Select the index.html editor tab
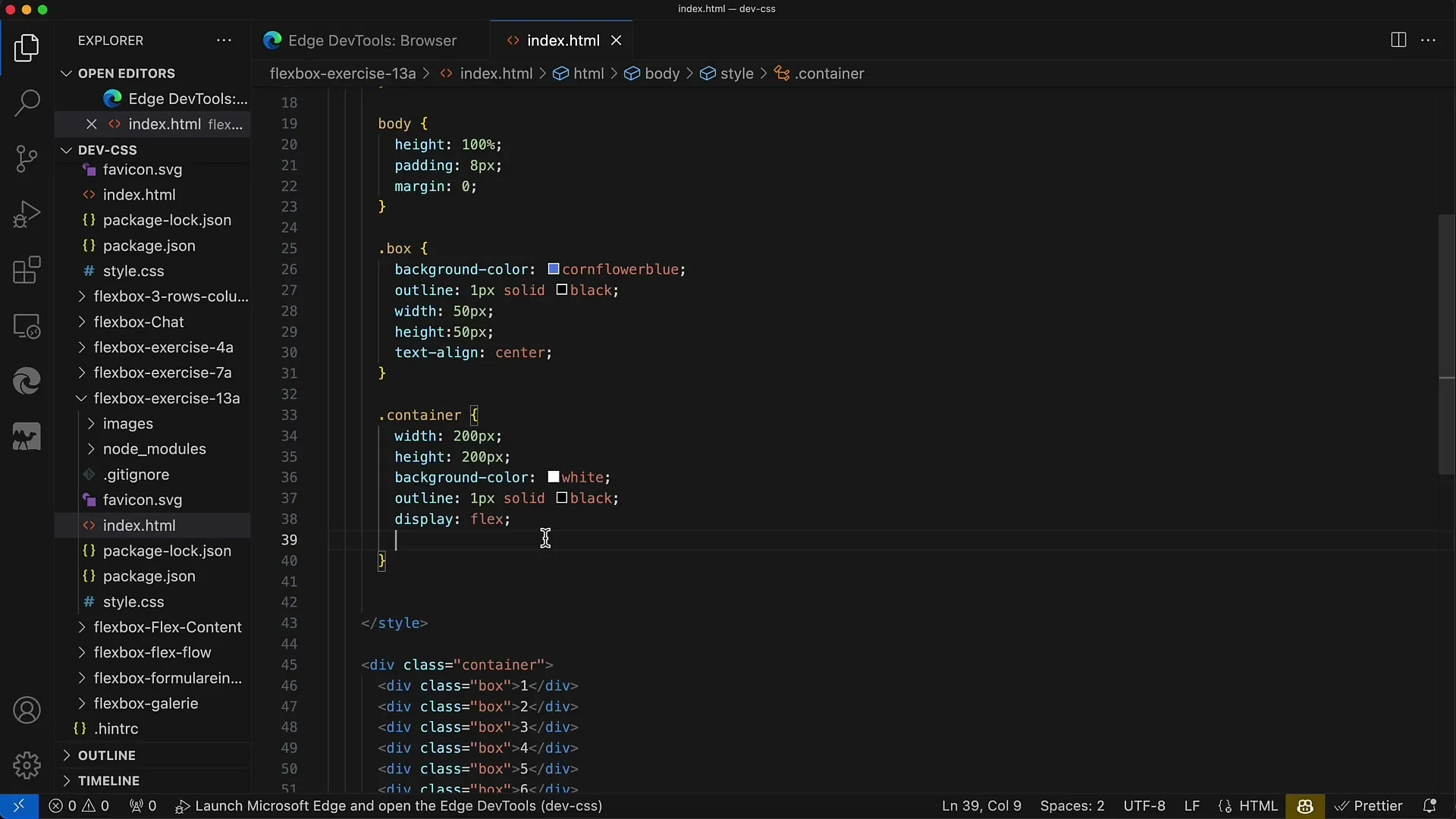Screen dimensions: 1456x819 [563, 40]
